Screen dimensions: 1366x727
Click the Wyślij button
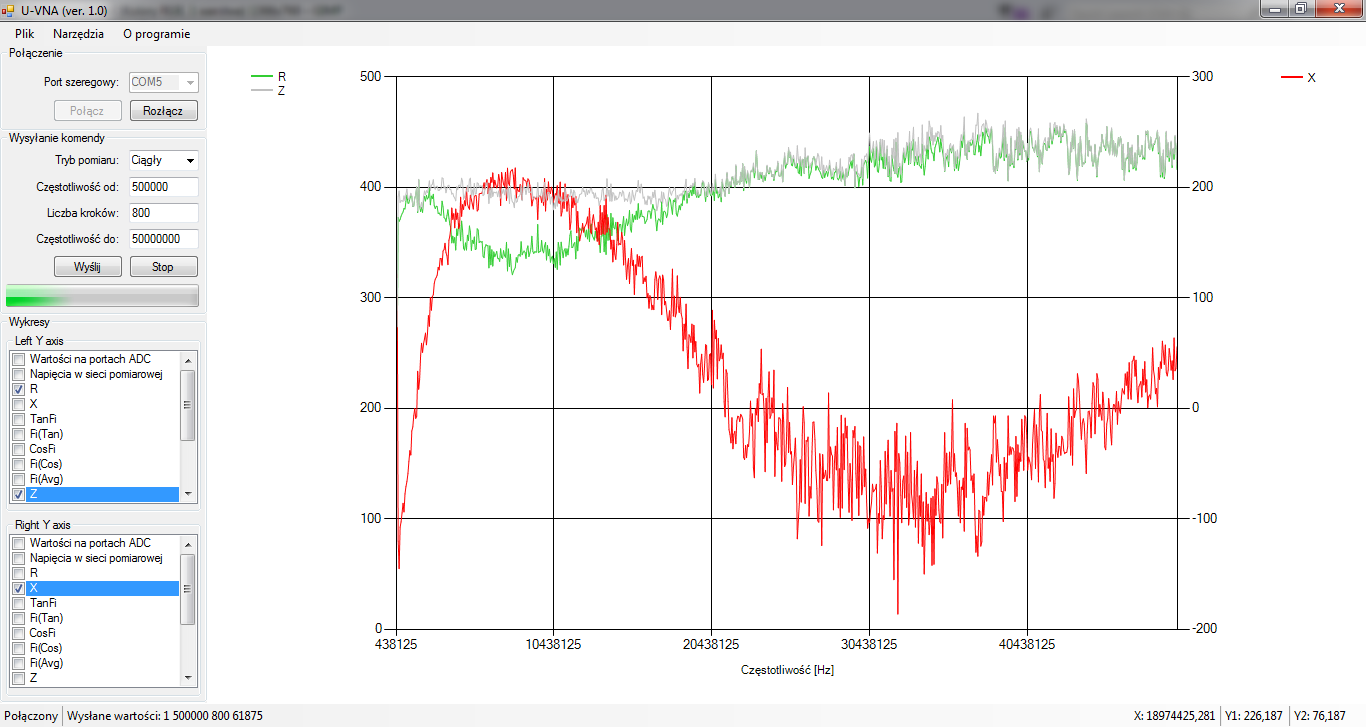tap(87, 267)
